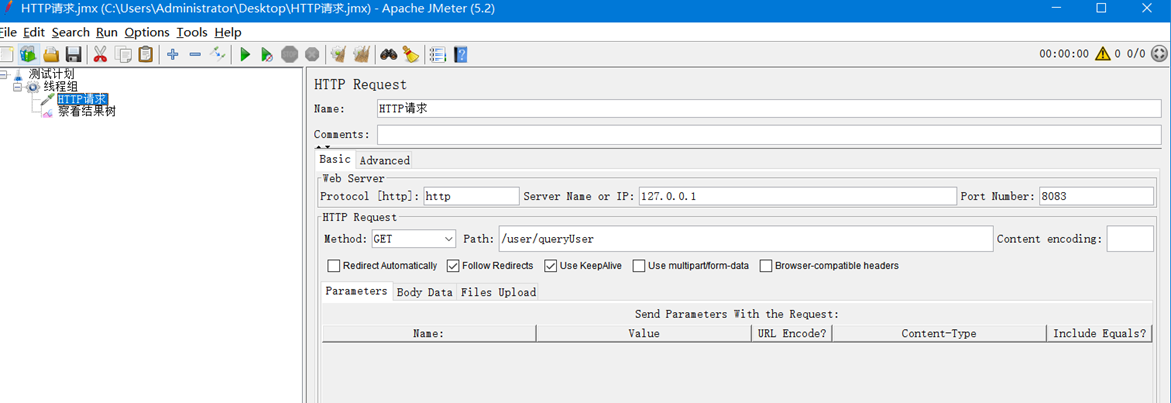
Task: Click the 测试计划 flask icon
Action: coord(17,75)
